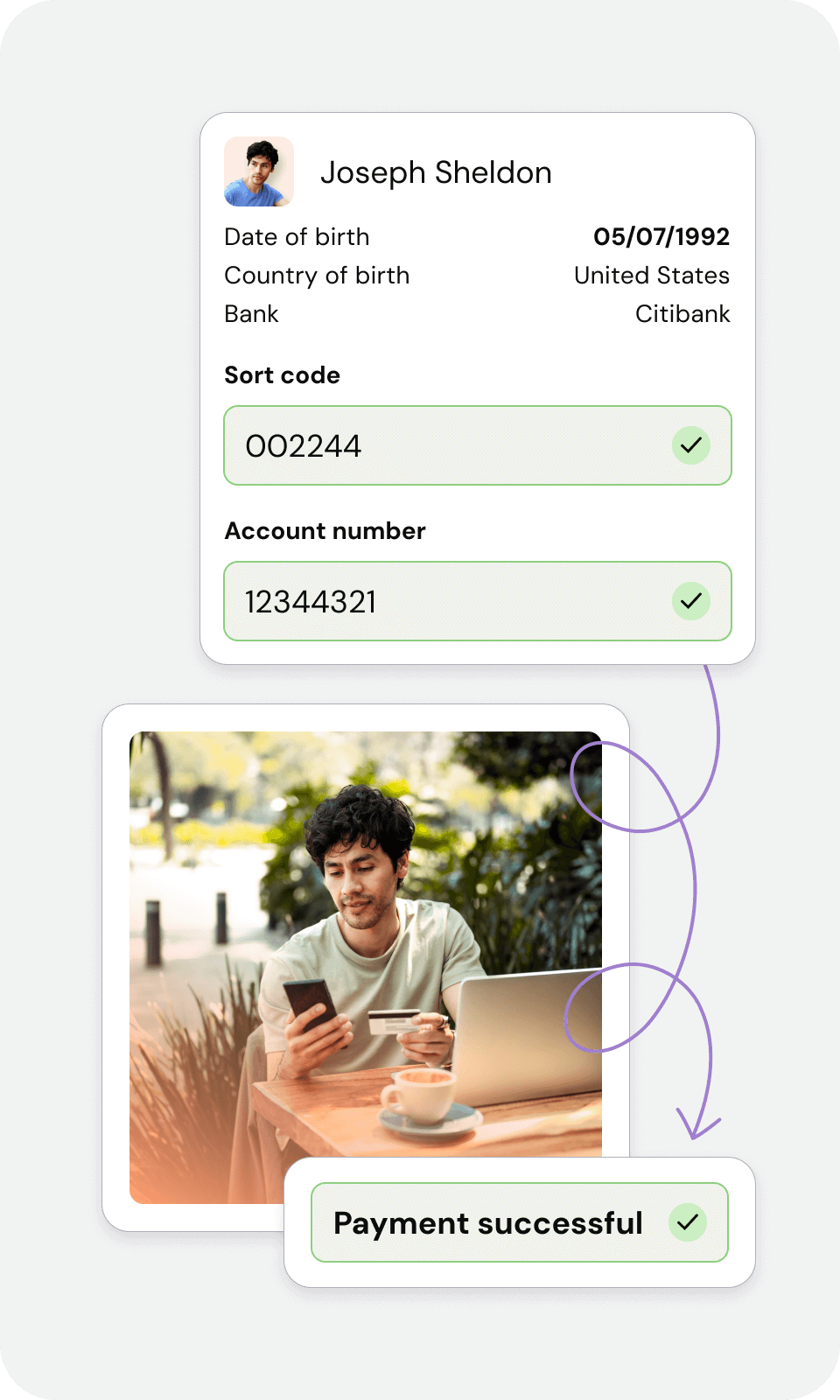The width and height of the screenshot is (840, 1400).
Task: Click the United States country value
Action: click(652, 276)
